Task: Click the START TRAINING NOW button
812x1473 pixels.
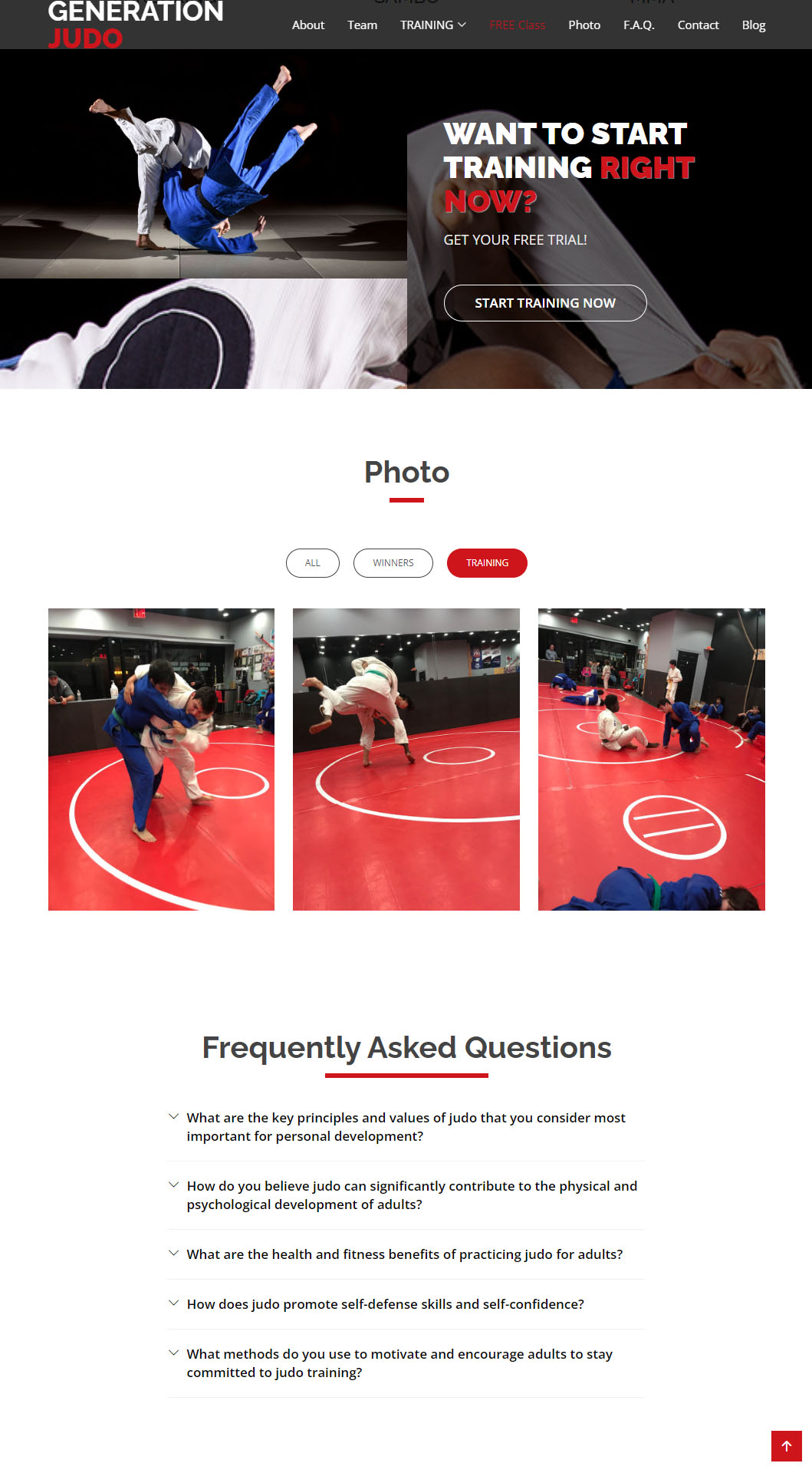Action: [x=545, y=303]
